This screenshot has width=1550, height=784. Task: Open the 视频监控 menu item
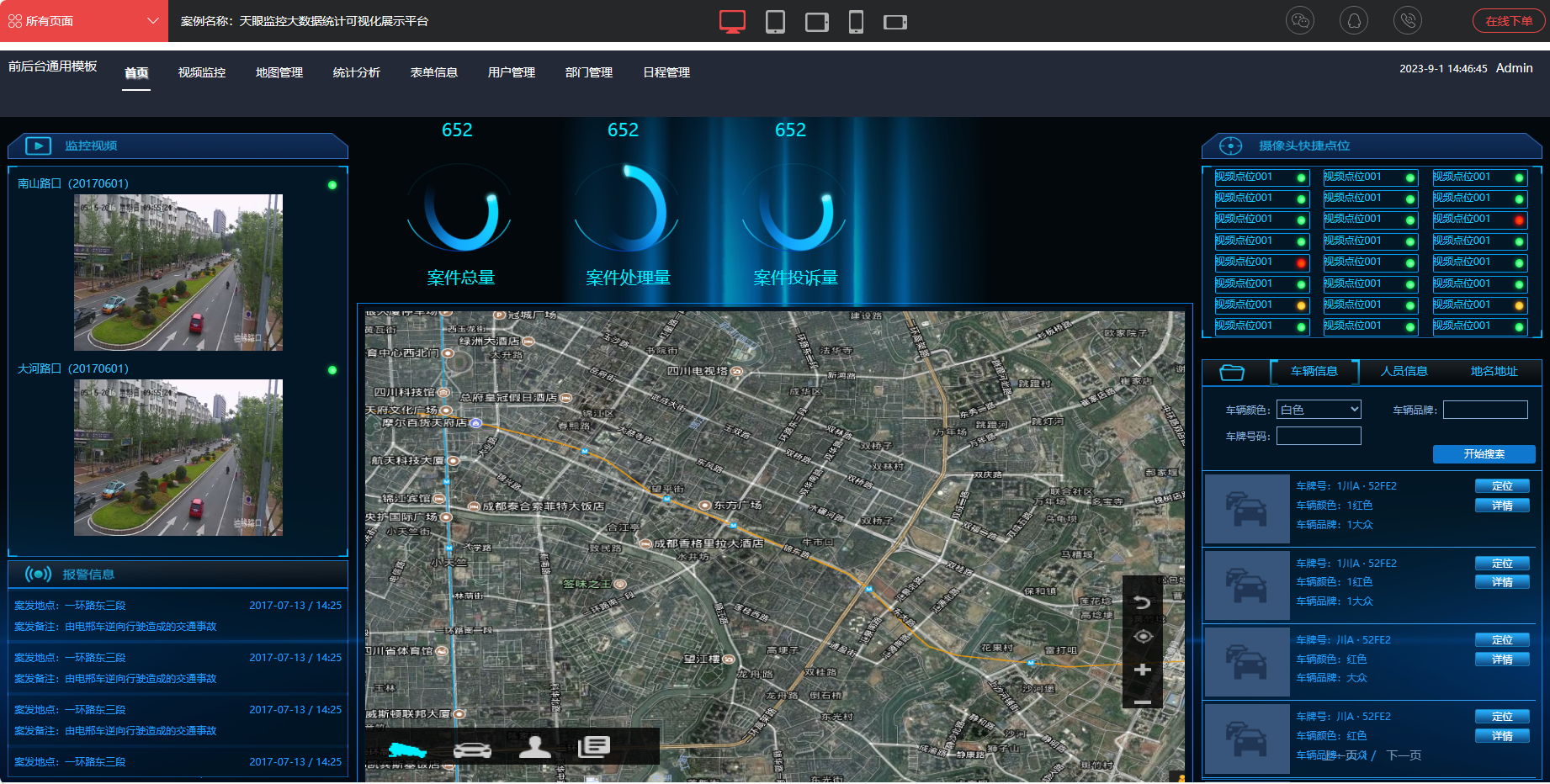pyautogui.click(x=202, y=72)
